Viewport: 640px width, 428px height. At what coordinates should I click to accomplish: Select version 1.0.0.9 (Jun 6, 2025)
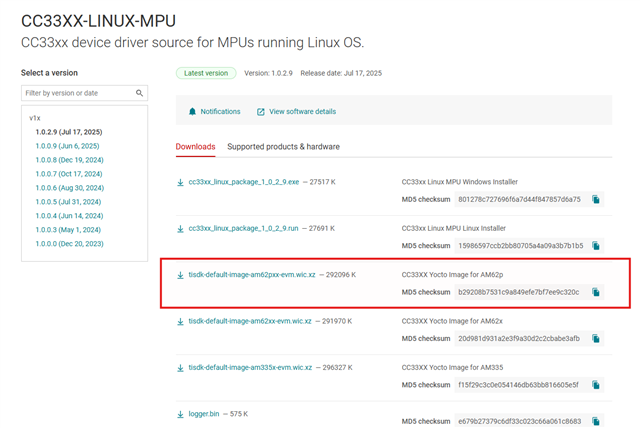click(x=68, y=146)
